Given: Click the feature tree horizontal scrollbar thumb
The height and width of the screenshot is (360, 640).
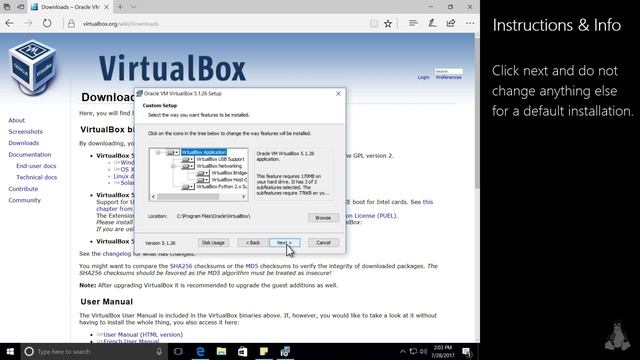Looking at the screenshot, I should (188, 197).
